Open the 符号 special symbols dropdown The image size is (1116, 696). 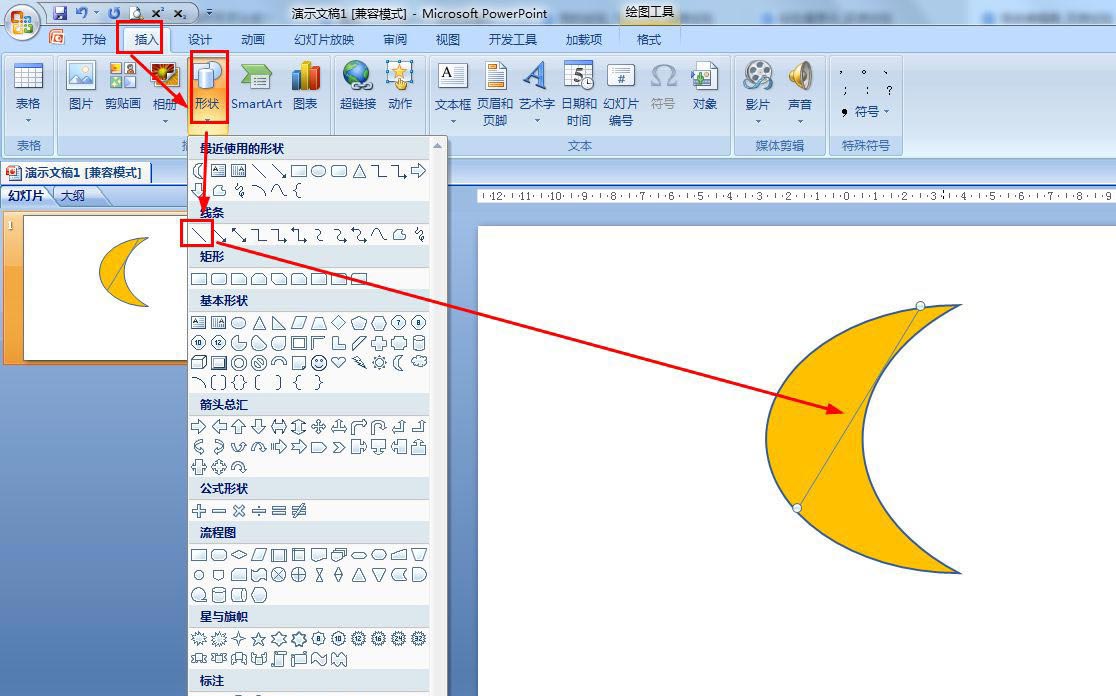(x=865, y=111)
